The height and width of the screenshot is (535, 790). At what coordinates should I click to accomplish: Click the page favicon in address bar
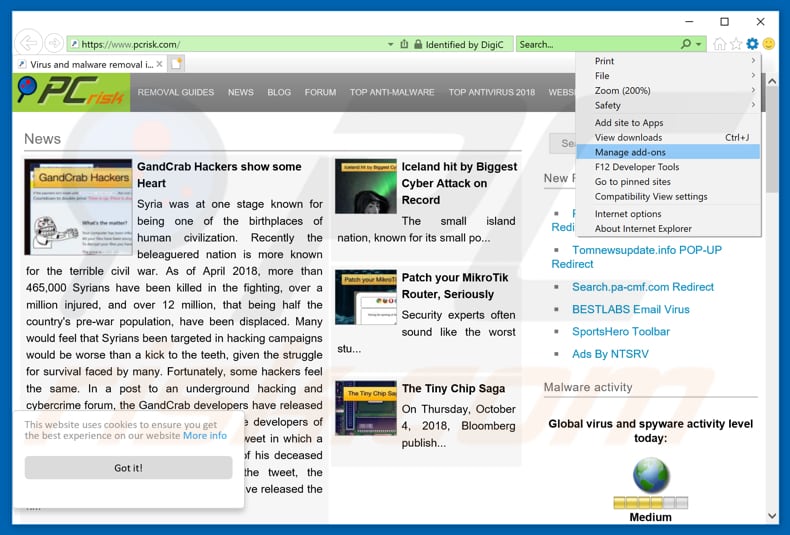75,44
